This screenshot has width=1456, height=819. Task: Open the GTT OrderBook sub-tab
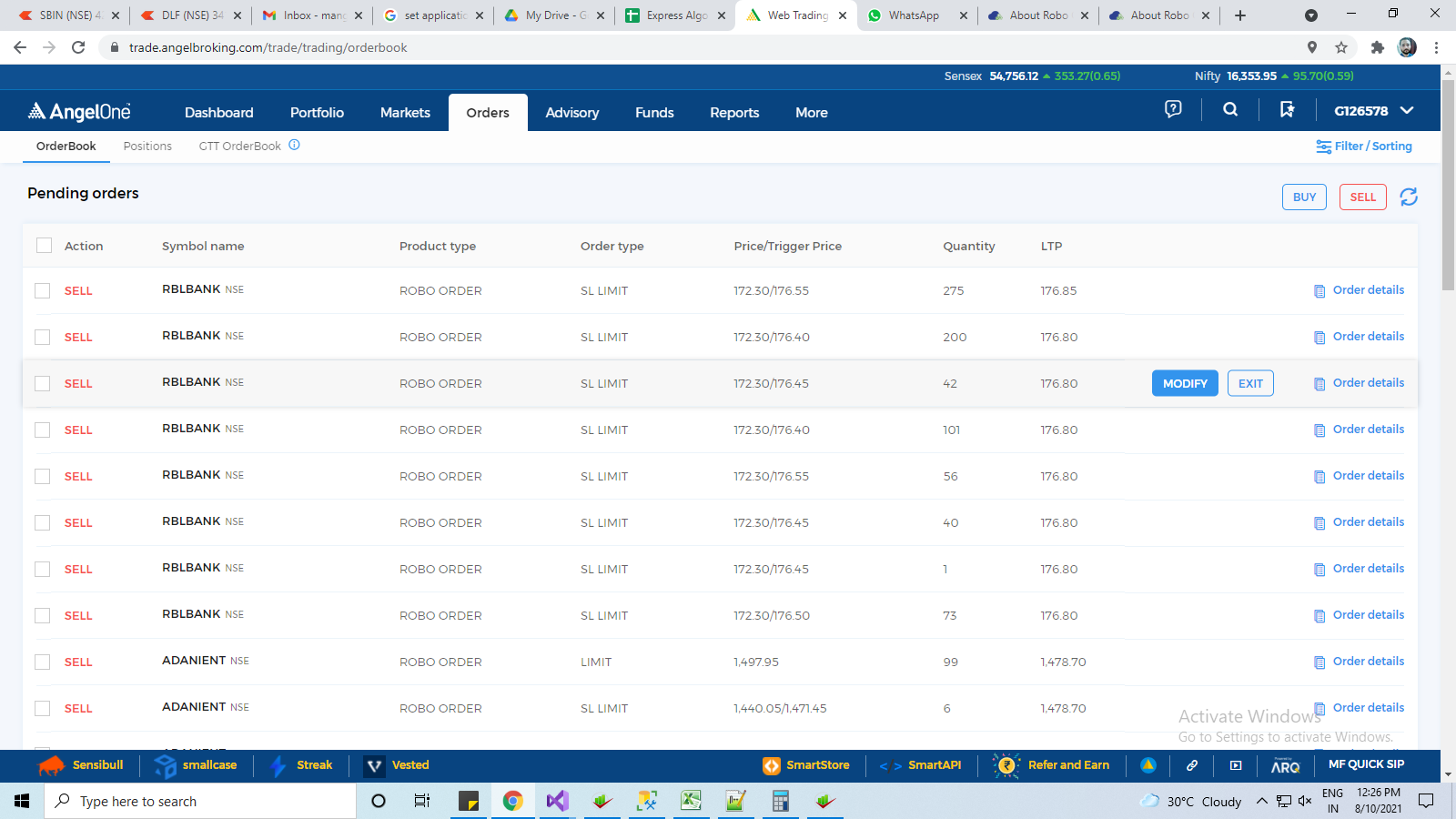coord(240,146)
